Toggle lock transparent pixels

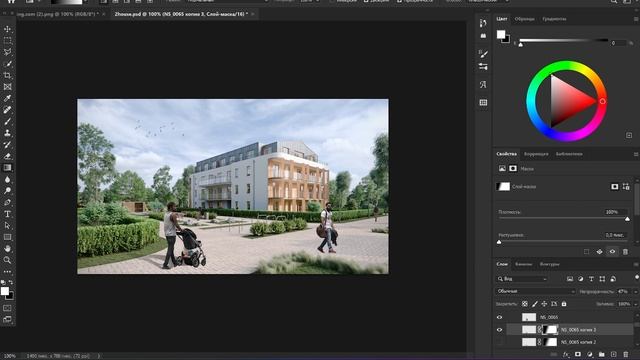pos(525,304)
